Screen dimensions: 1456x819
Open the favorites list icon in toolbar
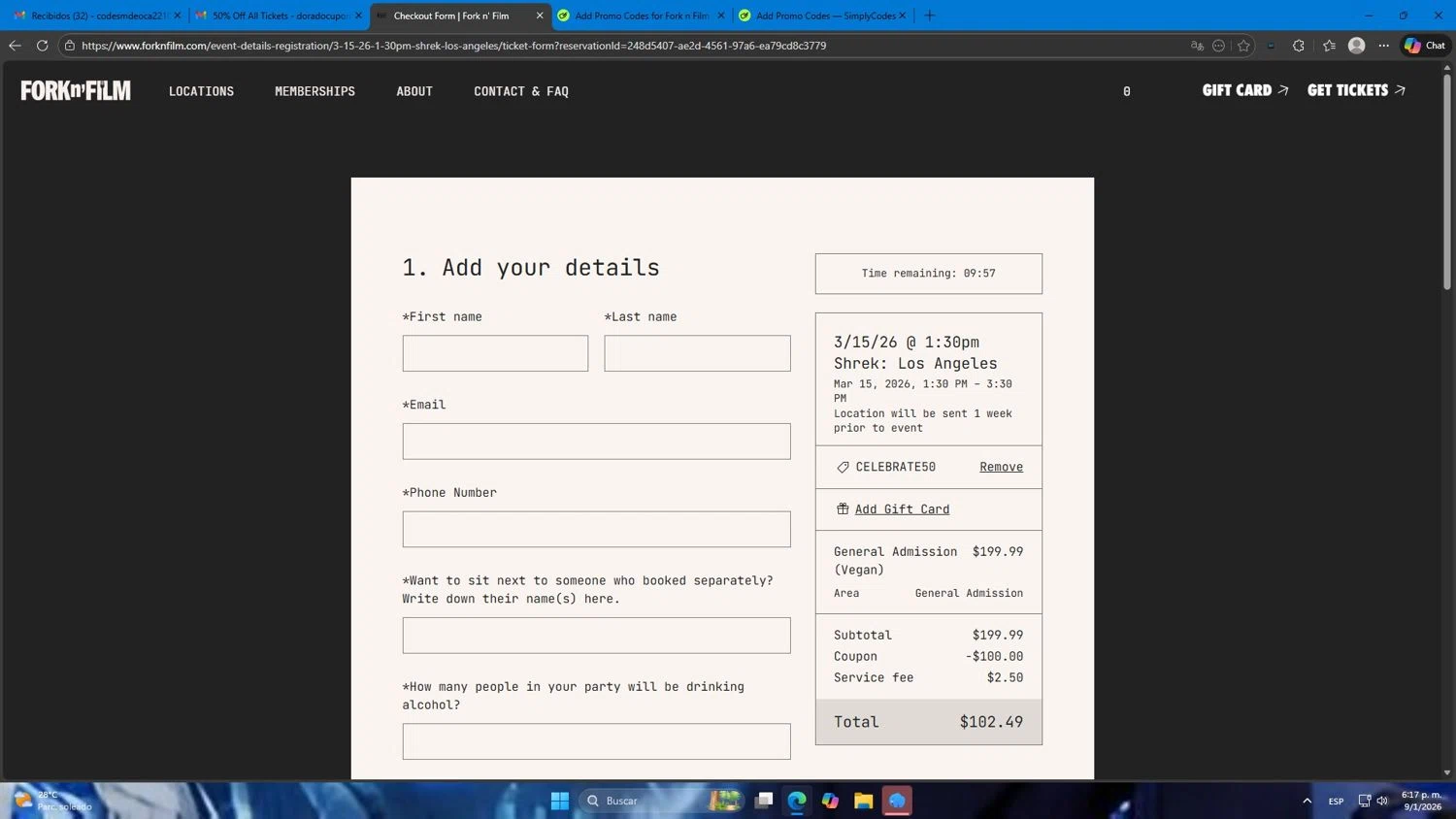pyautogui.click(x=1329, y=46)
